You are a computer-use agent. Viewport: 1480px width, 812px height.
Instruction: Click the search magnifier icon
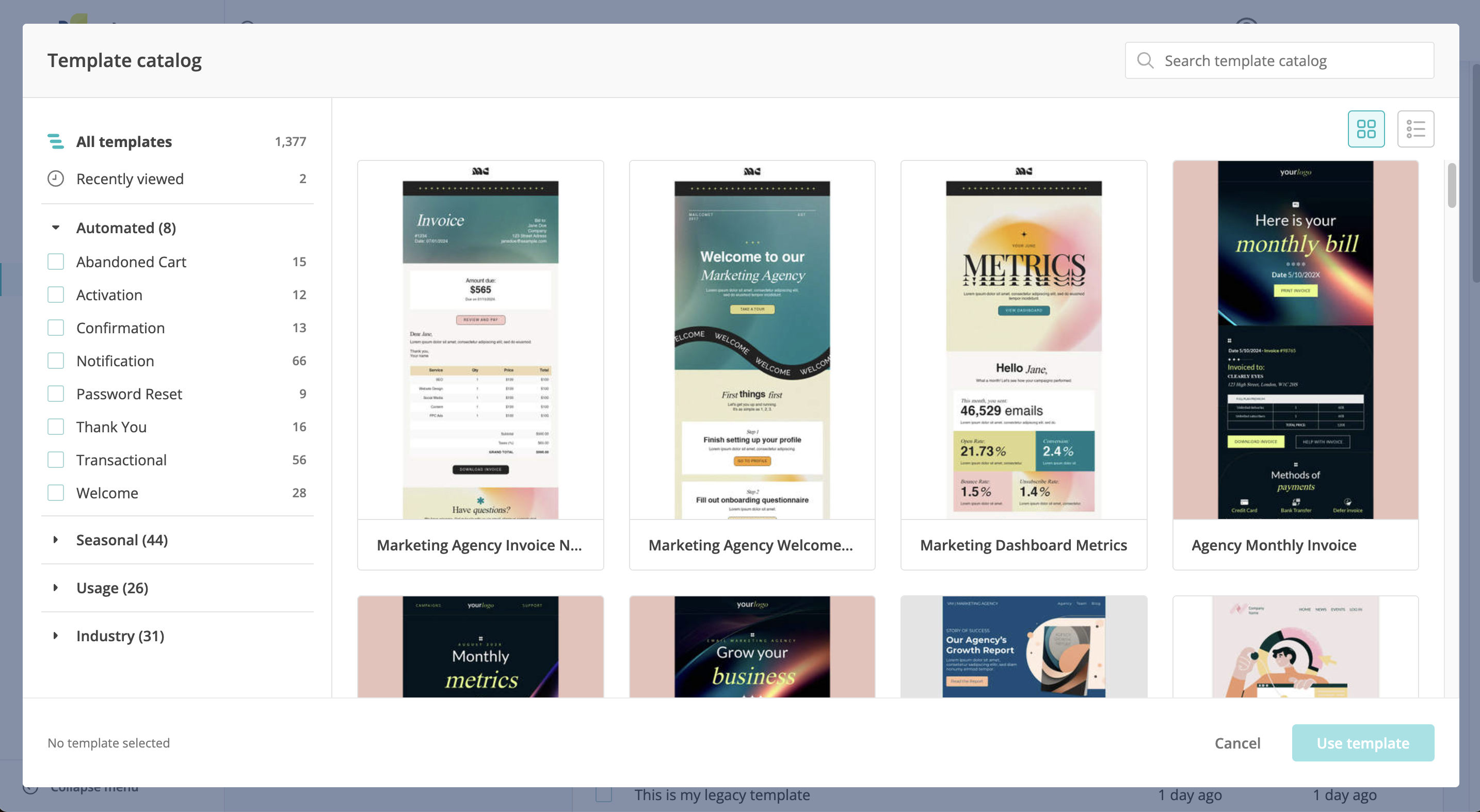pos(1145,60)
